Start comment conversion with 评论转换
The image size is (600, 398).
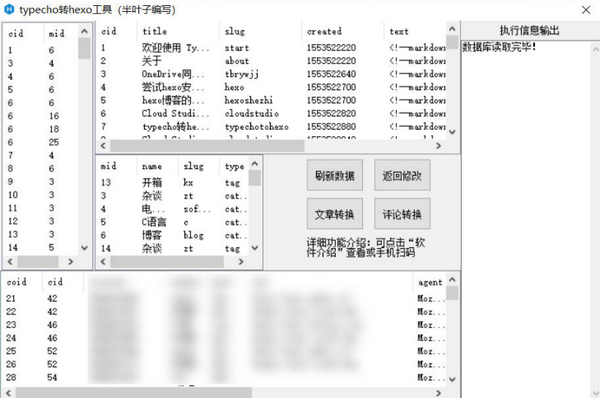click(402, 214)
